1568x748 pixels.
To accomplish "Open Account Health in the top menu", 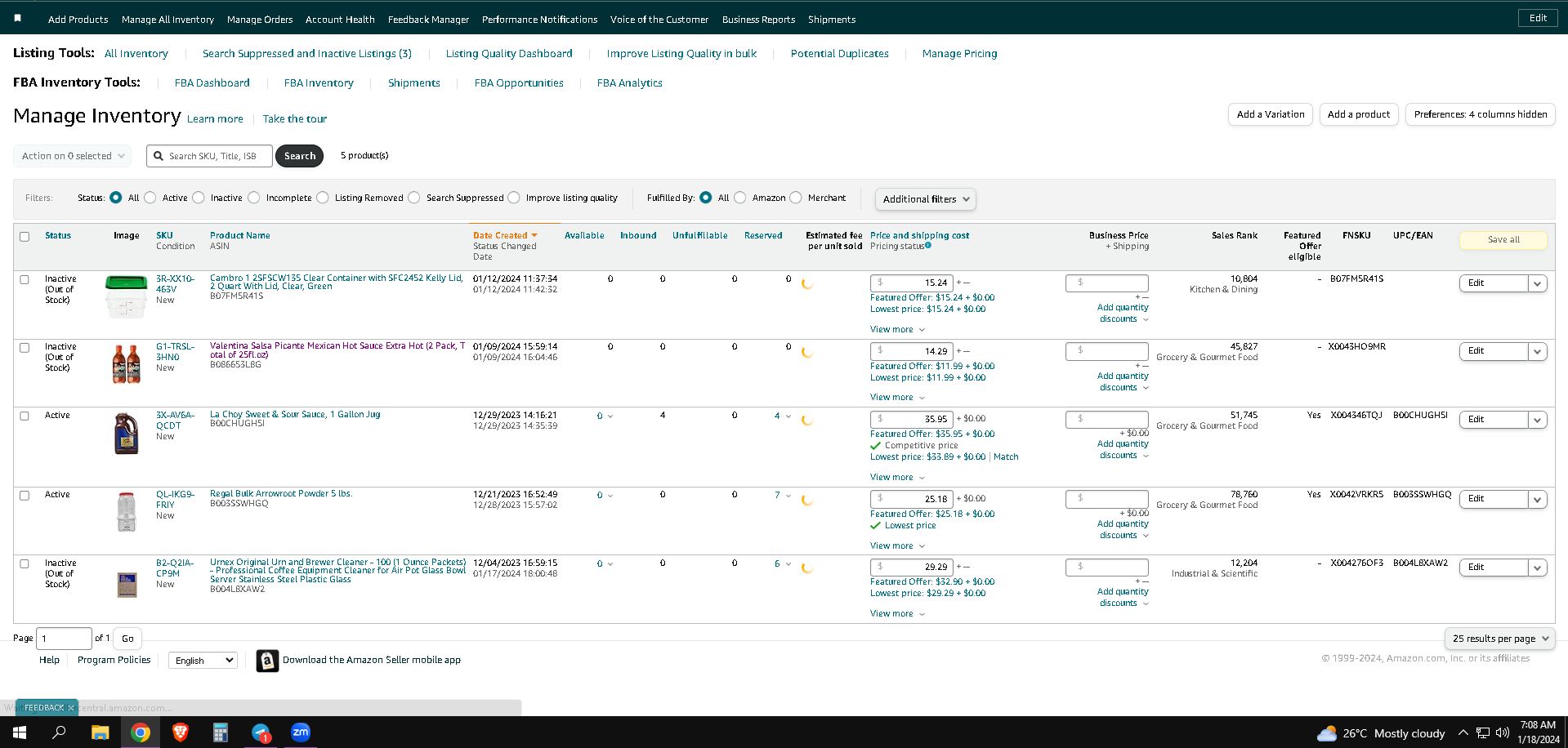I will (340, 20).
